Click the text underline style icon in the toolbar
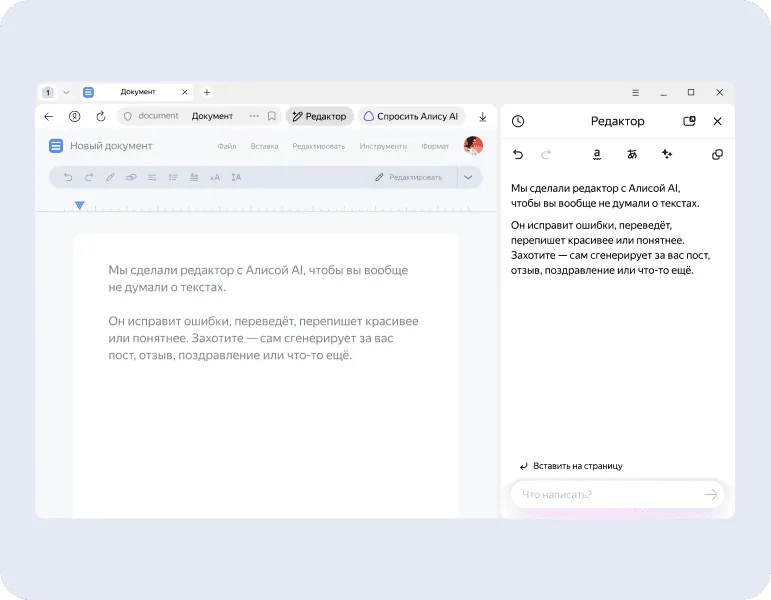This screenshot has width=771, height=600. (x=194, y=177)
